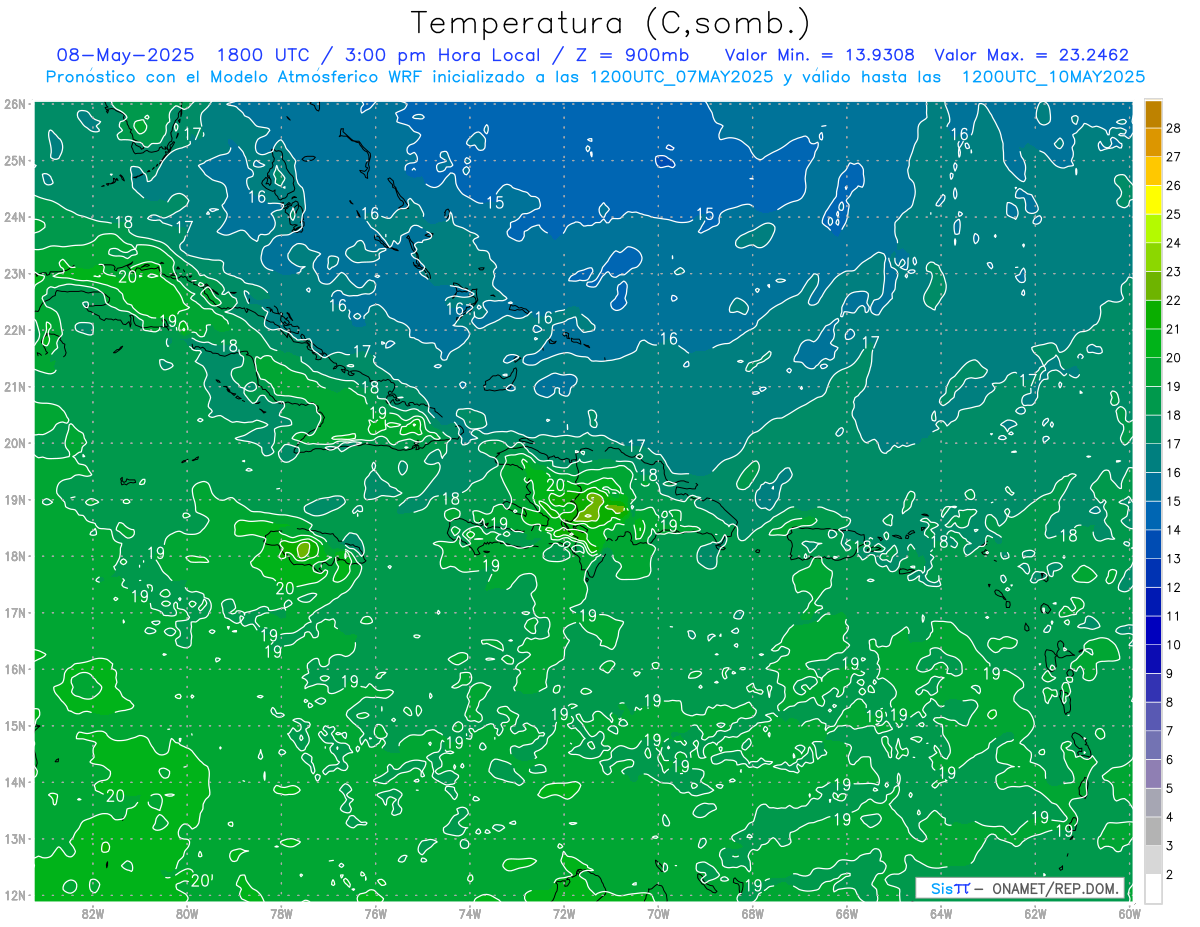The image size is (1200, 927).
Task: Click longitude label "62W"
Action: pyautogui.click(x=1035, y=913)
